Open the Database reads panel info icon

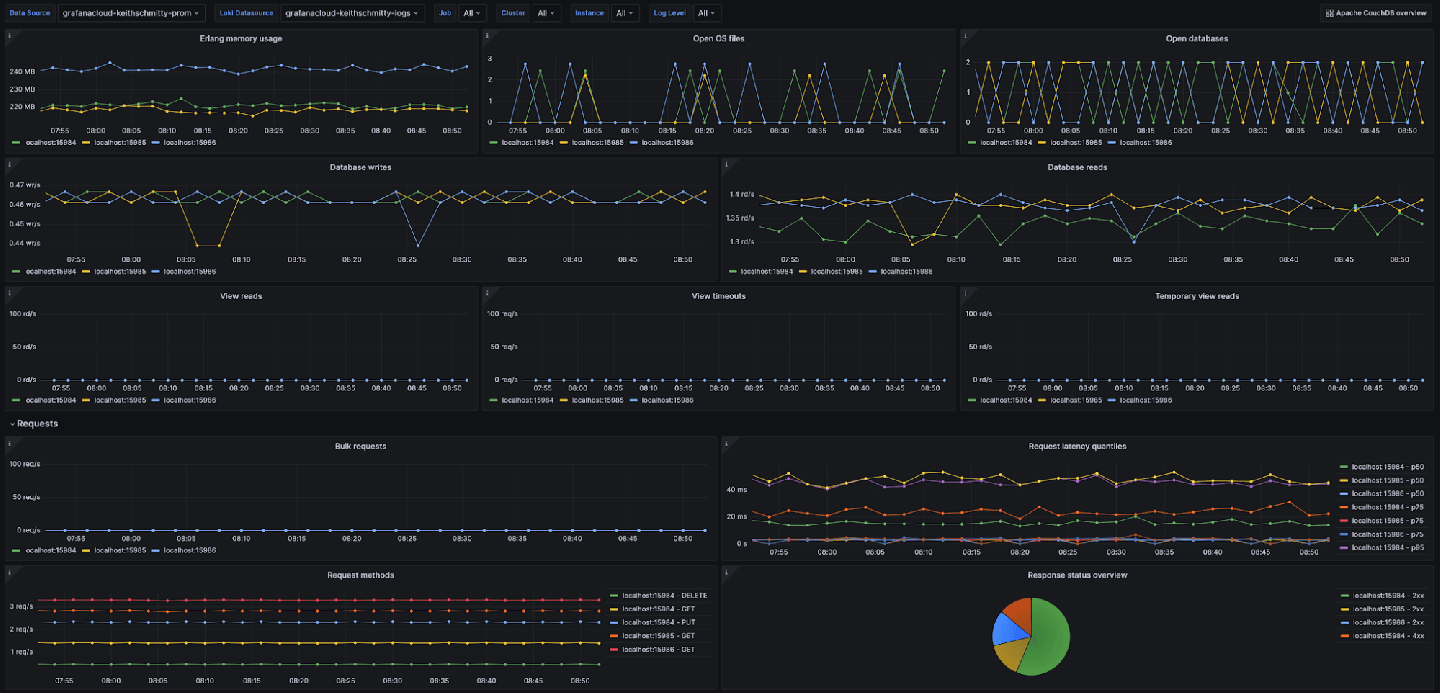click(728, 164)
